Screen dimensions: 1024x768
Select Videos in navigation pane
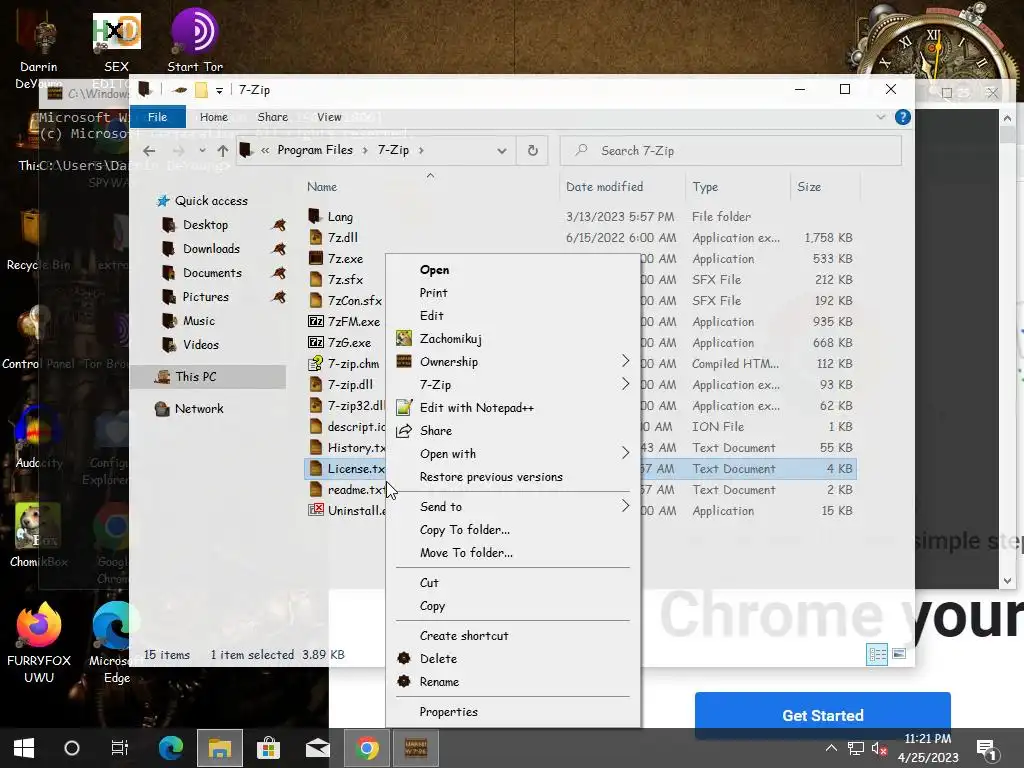pos(200,345)
